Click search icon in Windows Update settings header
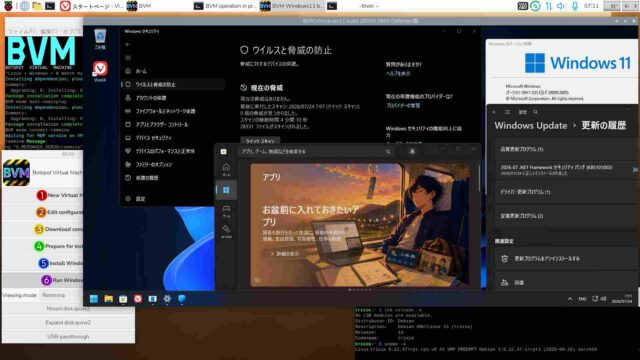This screenshot has height=360, width=640. (536, 112)
